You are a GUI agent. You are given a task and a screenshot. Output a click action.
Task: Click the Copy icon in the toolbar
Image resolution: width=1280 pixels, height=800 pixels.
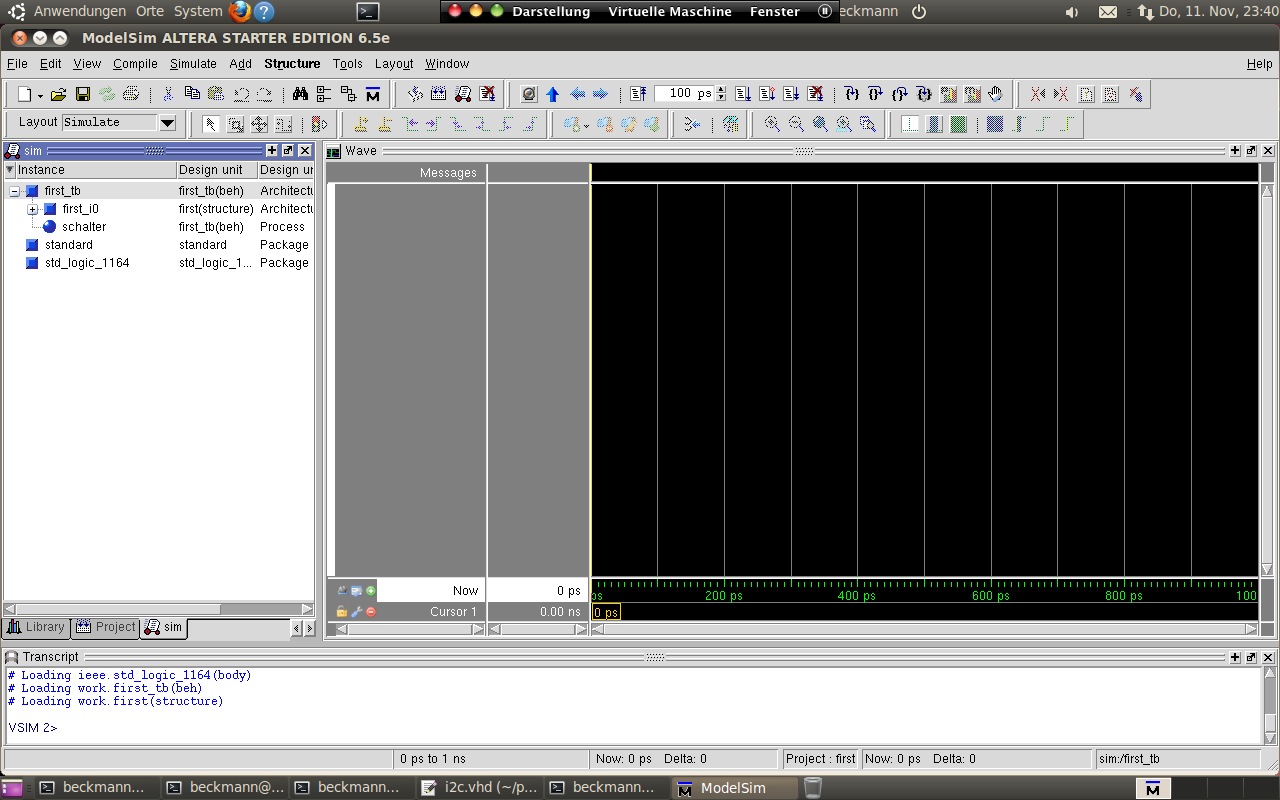coord(192,94)
